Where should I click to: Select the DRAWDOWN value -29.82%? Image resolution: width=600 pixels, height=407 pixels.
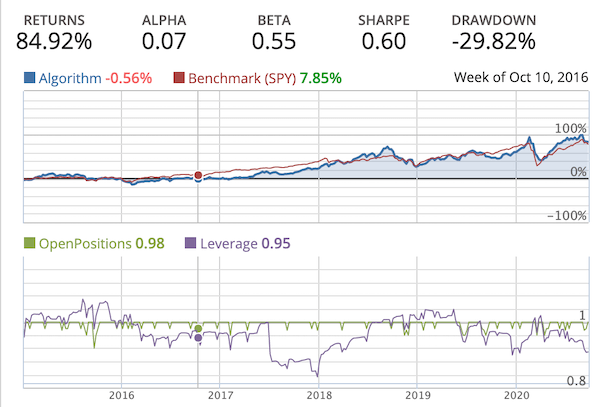tap(493, 41)
